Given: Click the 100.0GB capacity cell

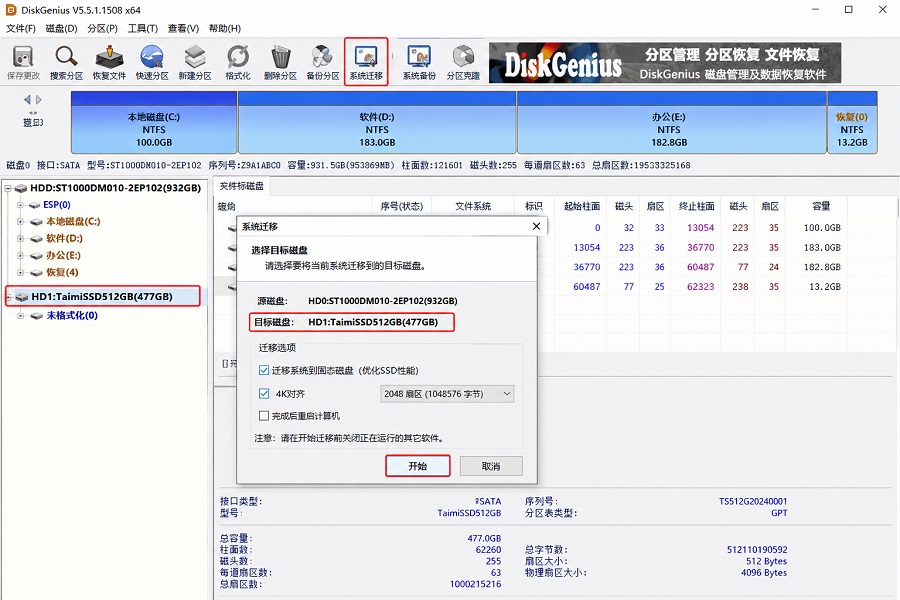Looking at the screenshot, I should [822, 228].
